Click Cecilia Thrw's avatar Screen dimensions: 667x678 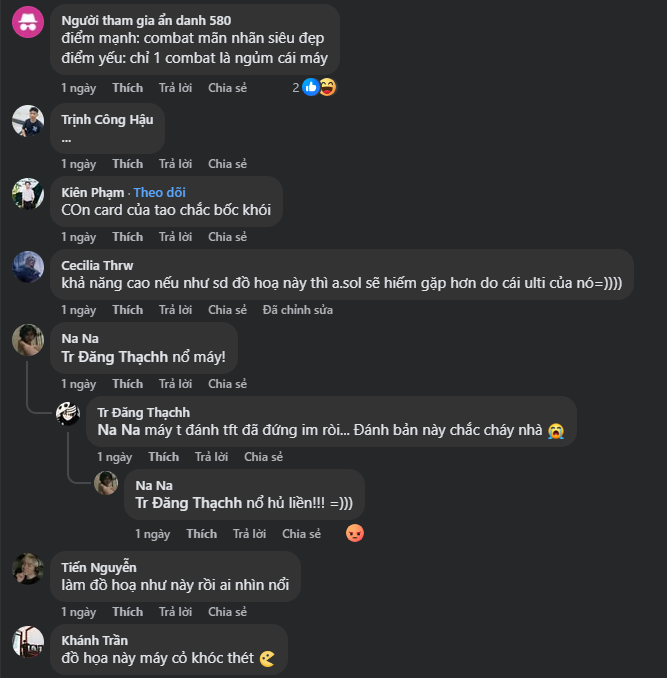click(28, 267)
